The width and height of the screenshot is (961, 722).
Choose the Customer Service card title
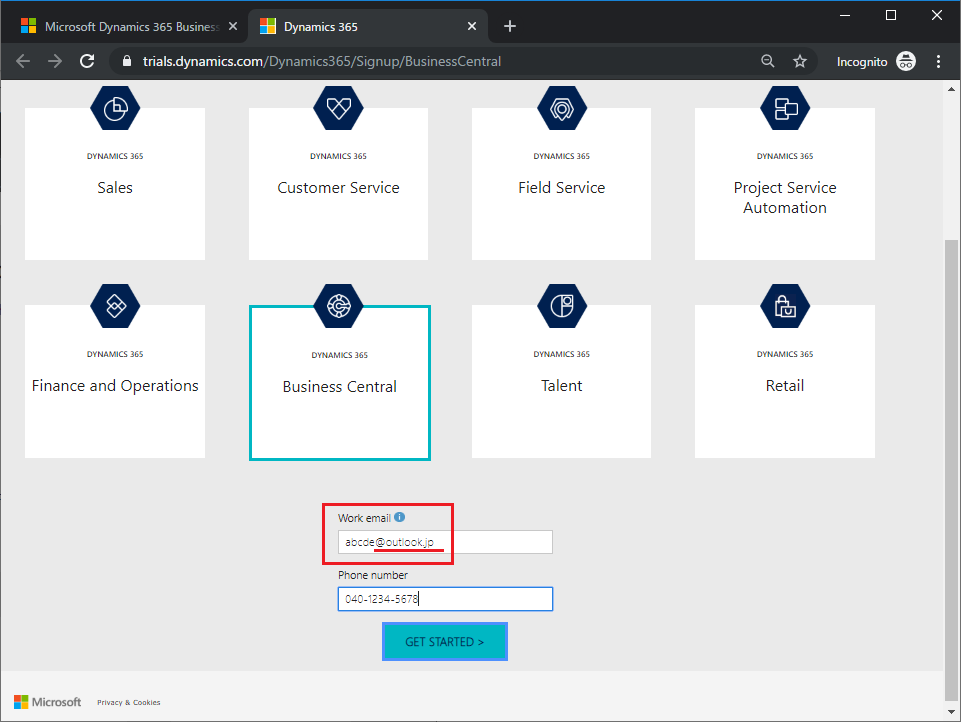(338, 188)
